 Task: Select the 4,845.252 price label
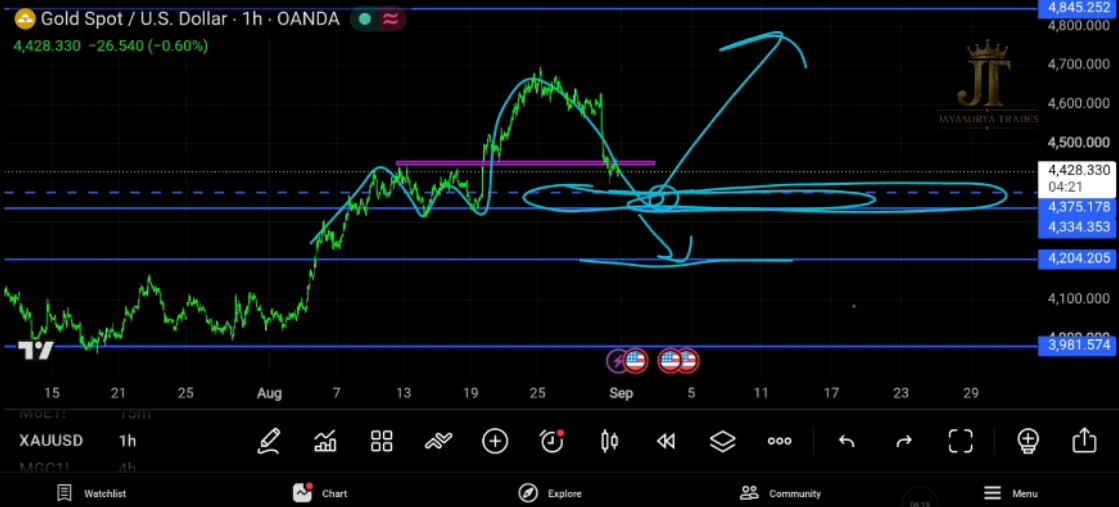coord(1078,7)
